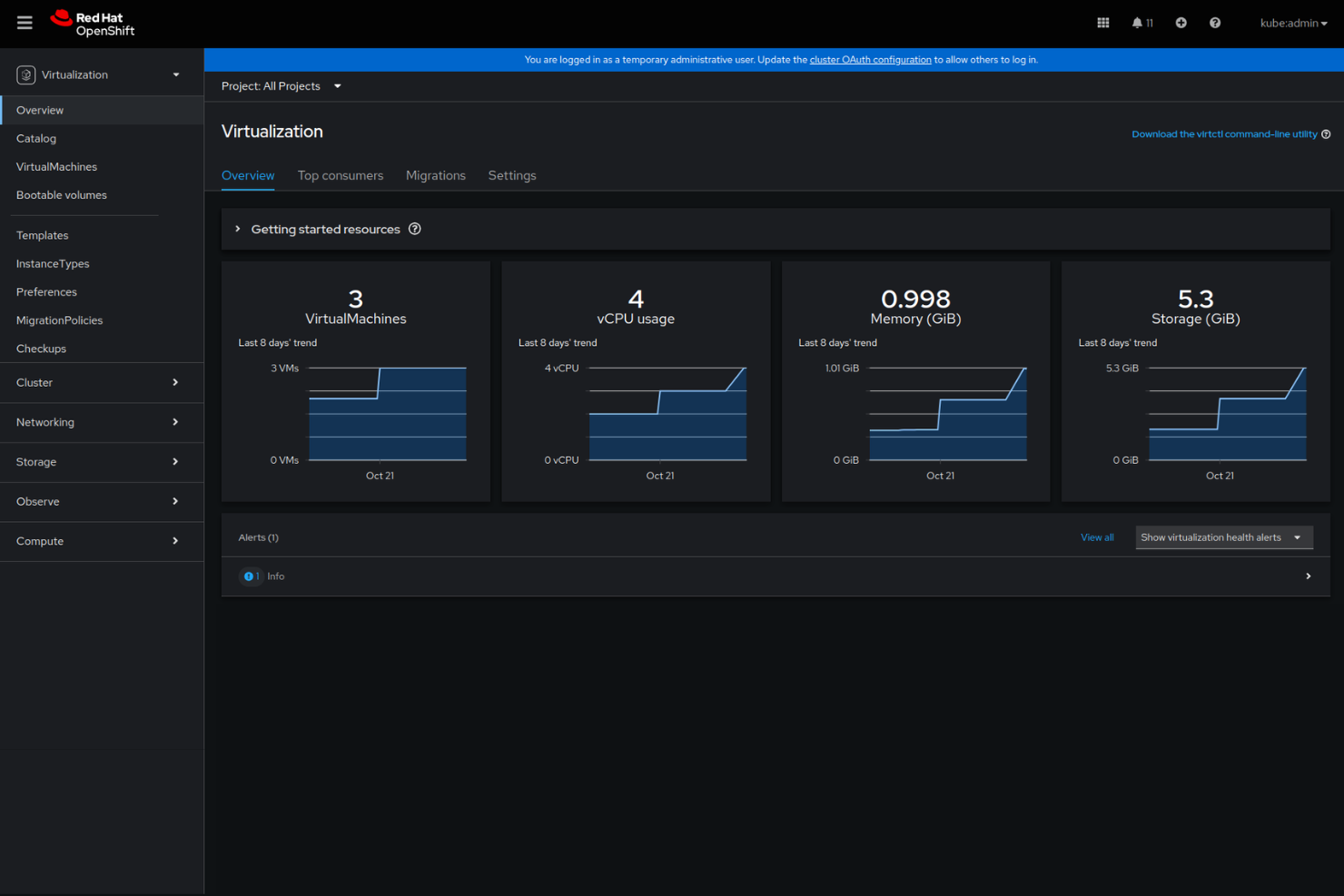Expand the Info alert row chevron
The image size is (1344, 896).
[1308, 576]
